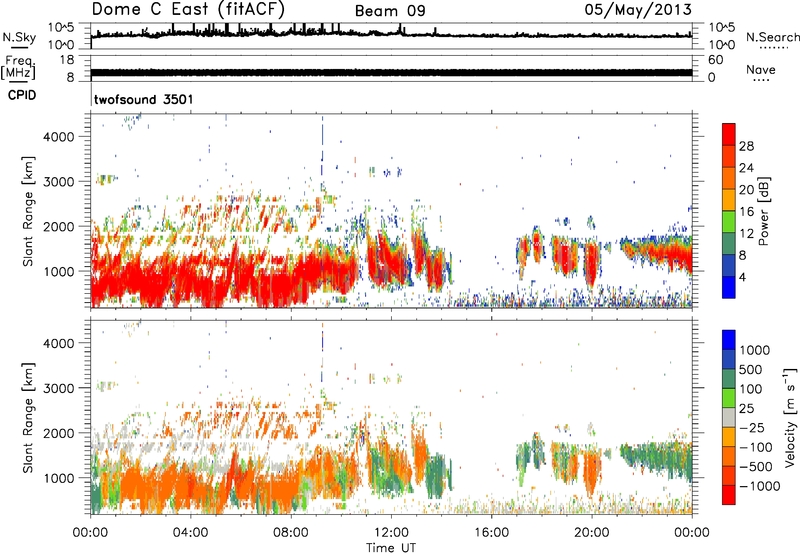The width and height of the screenshot is (800, 554).
Task: Click the "16:00" time tick label
Action: (491, 533)
